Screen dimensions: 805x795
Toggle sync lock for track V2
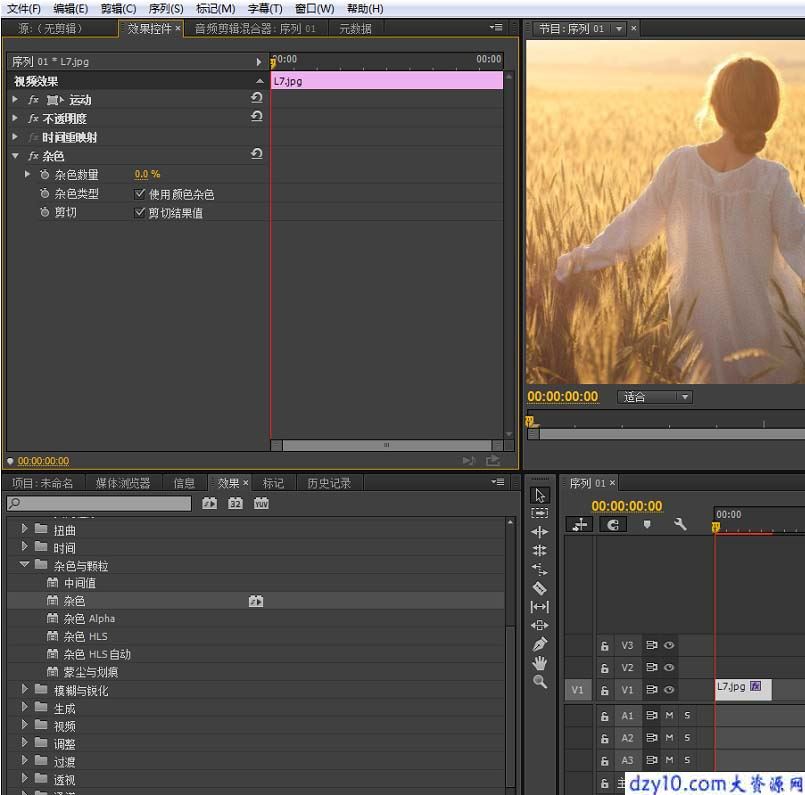pos(651,667)
